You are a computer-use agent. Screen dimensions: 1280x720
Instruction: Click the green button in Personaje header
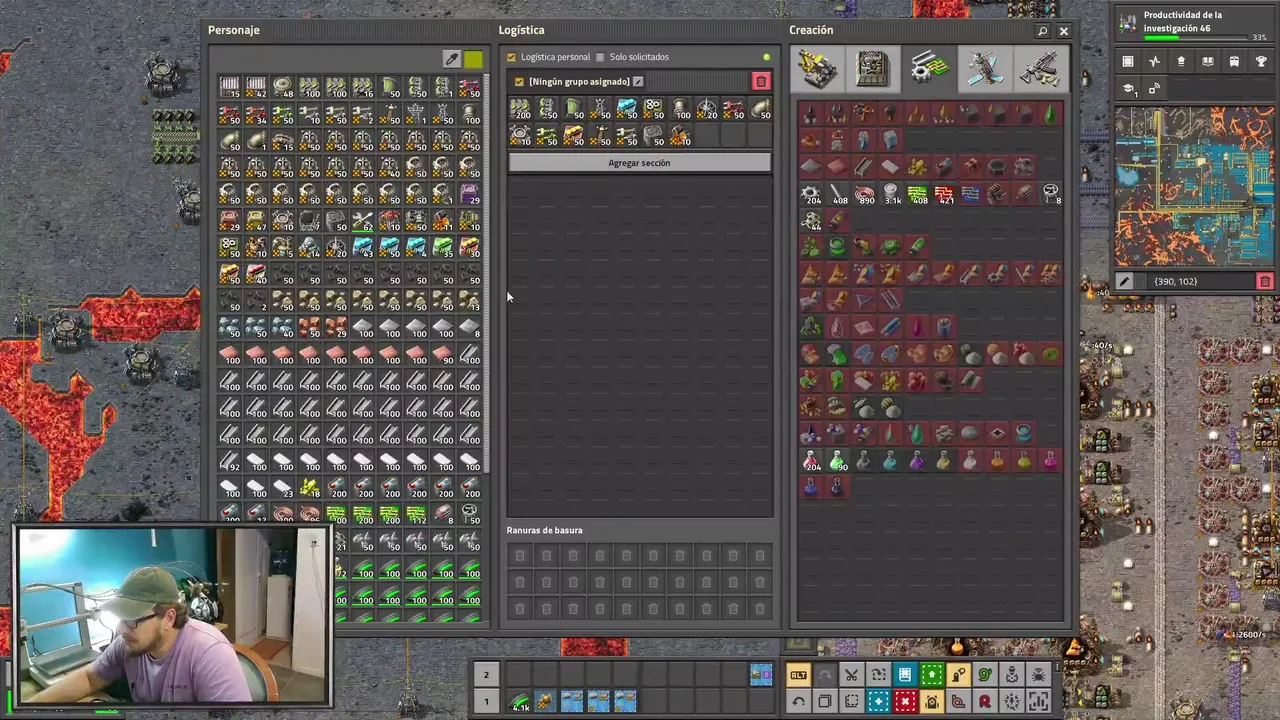point(473,60)
